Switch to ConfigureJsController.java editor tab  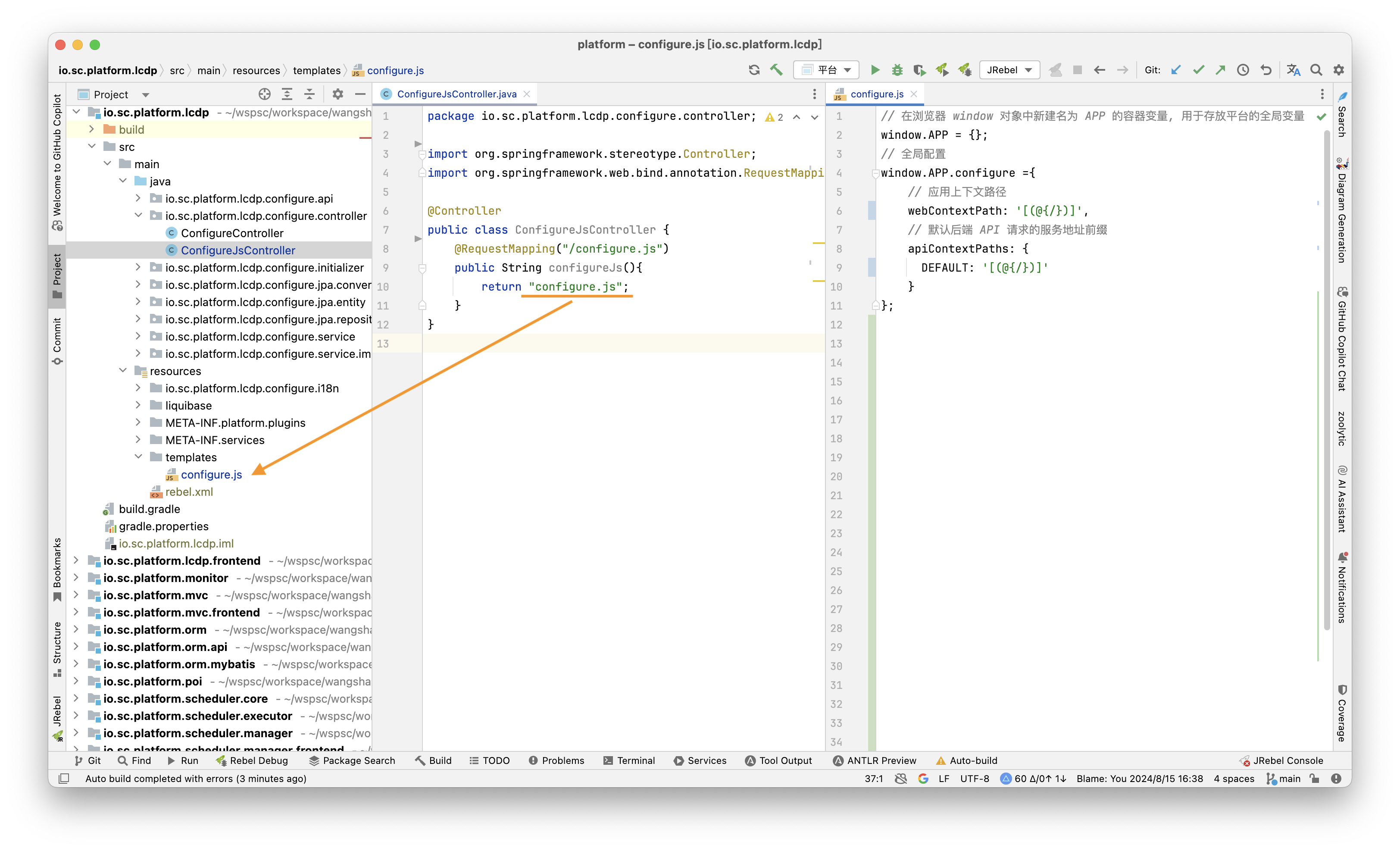456,94
